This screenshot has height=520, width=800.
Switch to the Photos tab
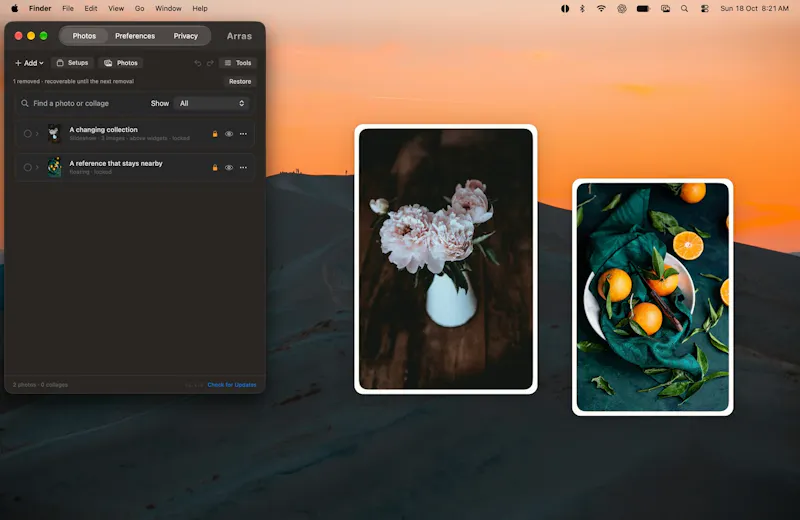(84, 36)
